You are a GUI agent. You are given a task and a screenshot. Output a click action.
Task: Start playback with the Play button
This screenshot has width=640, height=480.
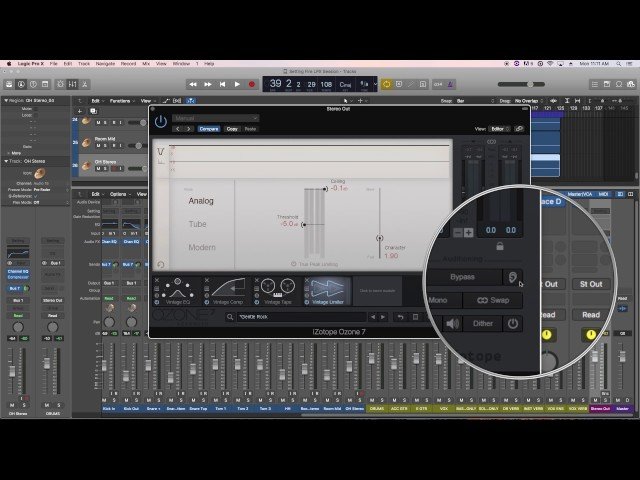pyautogui.click(x=237, y=84)
